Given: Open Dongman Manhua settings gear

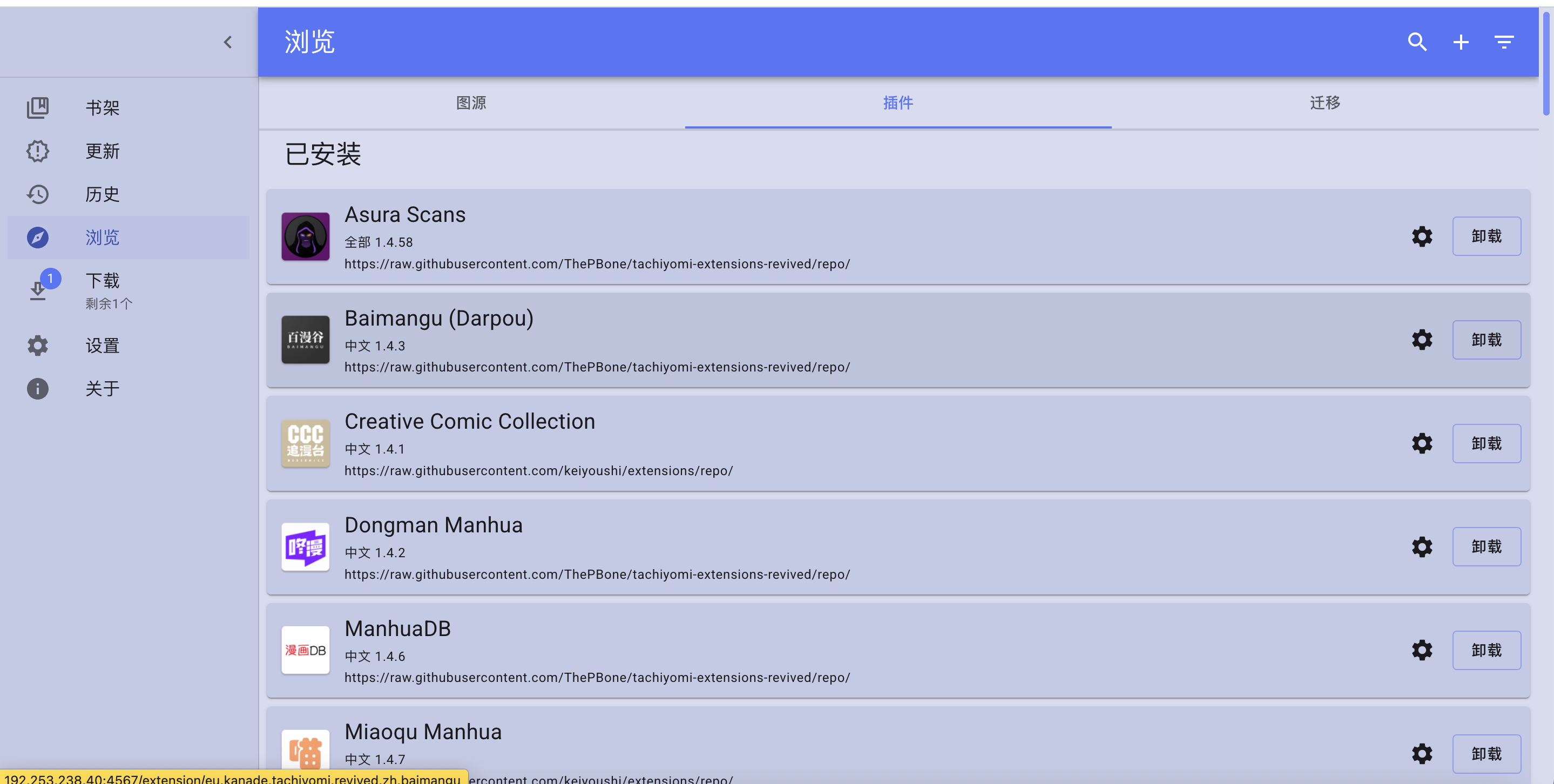Looking at the screenshot, I should (x=1422, y=547).
